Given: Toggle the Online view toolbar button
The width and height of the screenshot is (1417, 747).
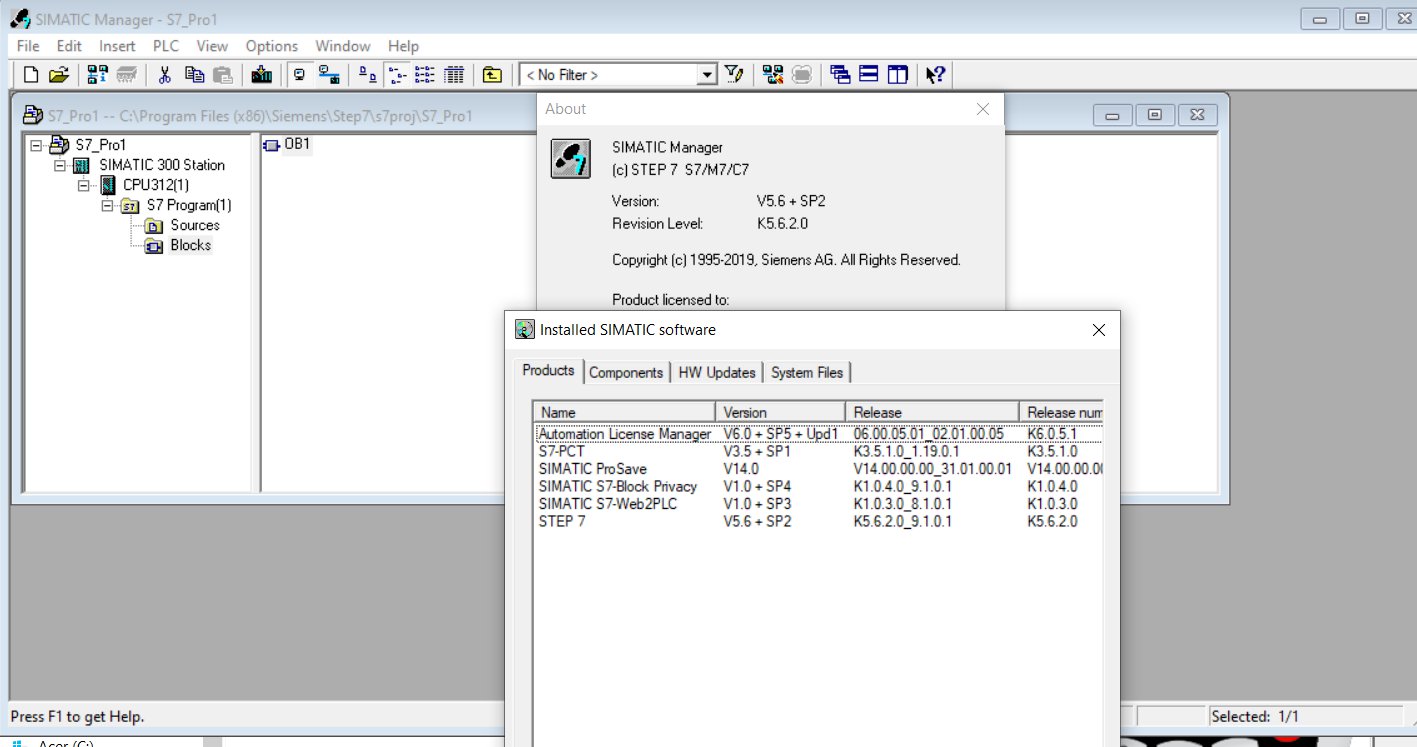Looking at the screenshot, I should [328, 74].
